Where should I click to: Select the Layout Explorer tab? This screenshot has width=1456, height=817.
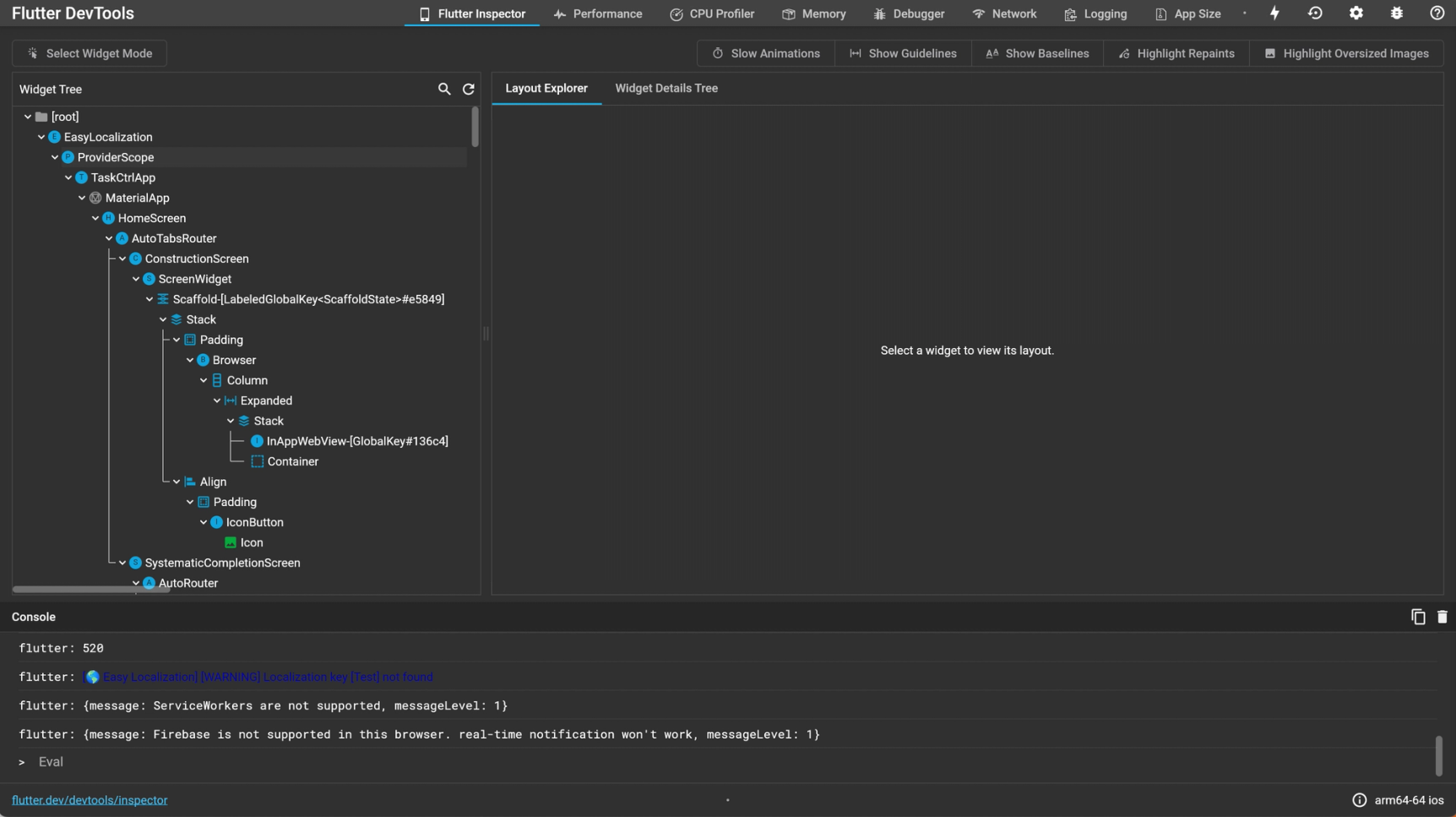pyautogui.click(x=546, y=88)
